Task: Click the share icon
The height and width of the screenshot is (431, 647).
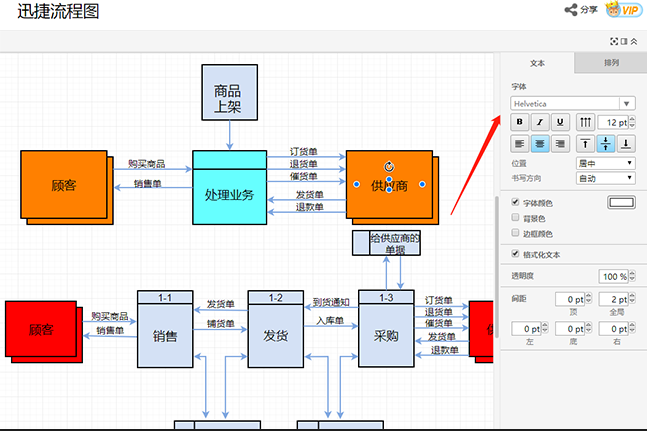Action: coord(571,9)
